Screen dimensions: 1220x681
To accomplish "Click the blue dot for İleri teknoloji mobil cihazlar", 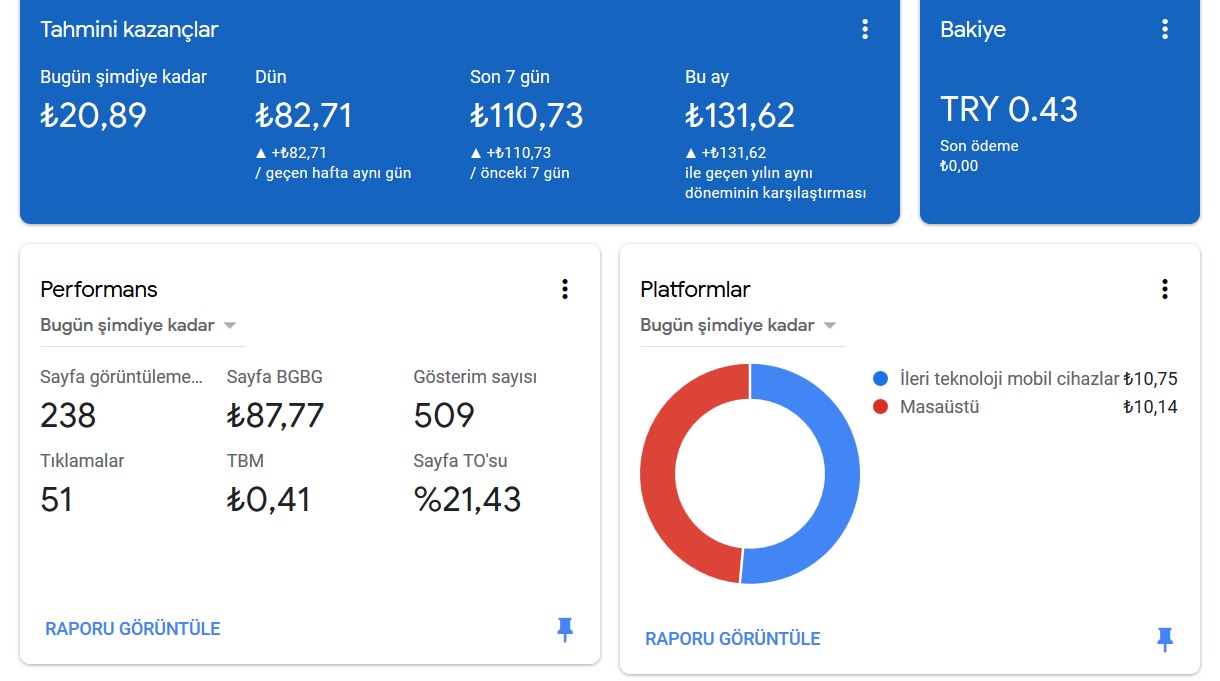I will (x=880, y=379).
